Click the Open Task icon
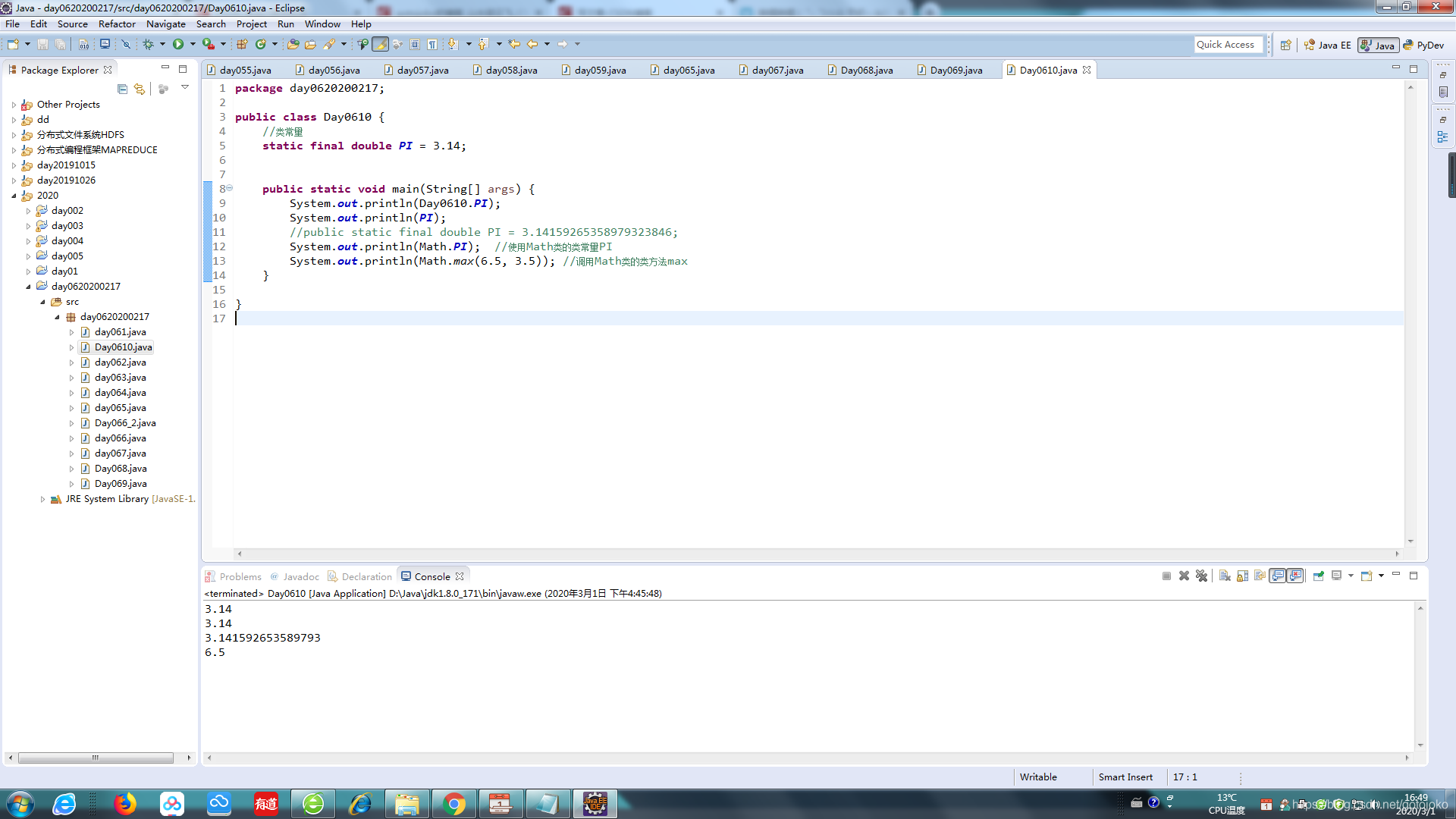 [310, 45]
